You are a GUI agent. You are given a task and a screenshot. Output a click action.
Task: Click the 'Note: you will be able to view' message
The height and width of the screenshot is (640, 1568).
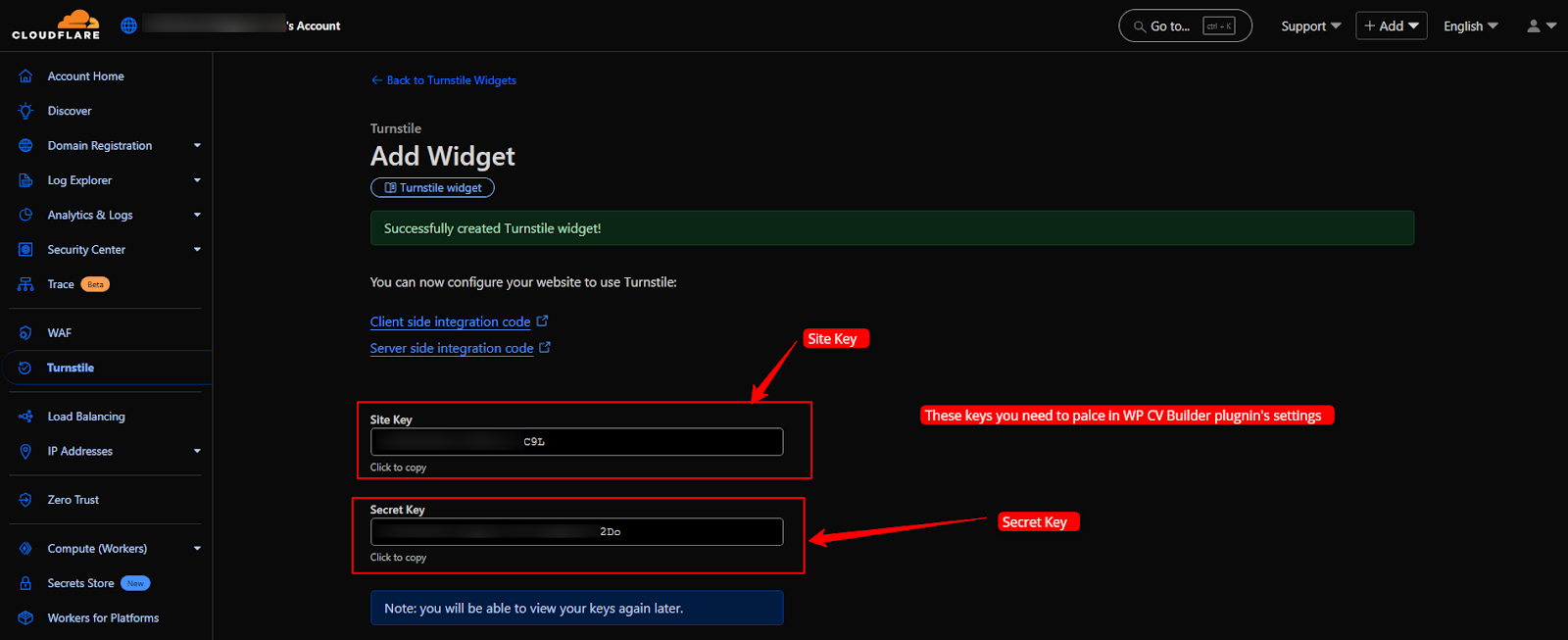576,608
